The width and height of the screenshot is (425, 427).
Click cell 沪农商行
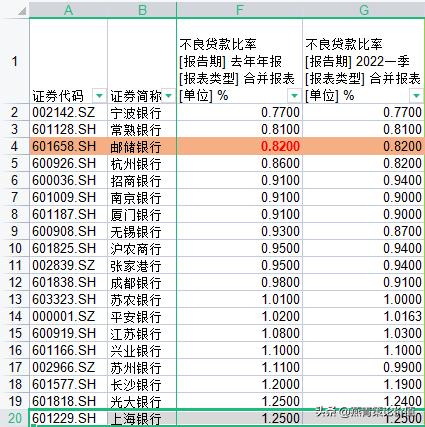point(142,248)
